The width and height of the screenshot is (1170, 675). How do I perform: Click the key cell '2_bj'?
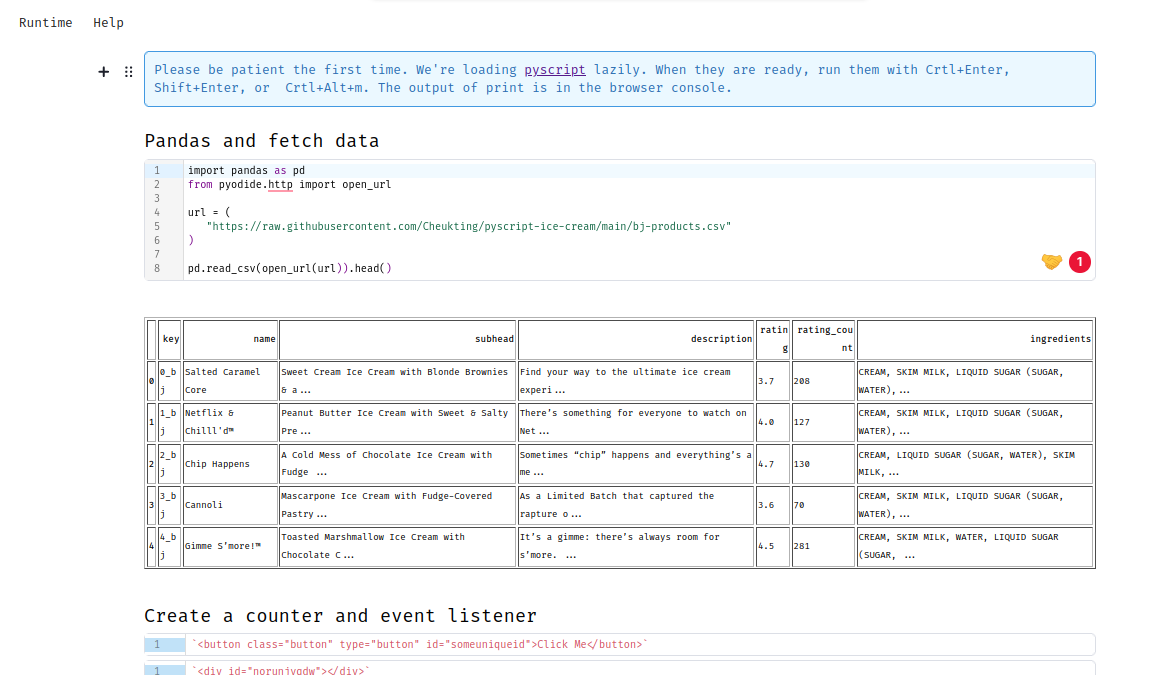169,464
